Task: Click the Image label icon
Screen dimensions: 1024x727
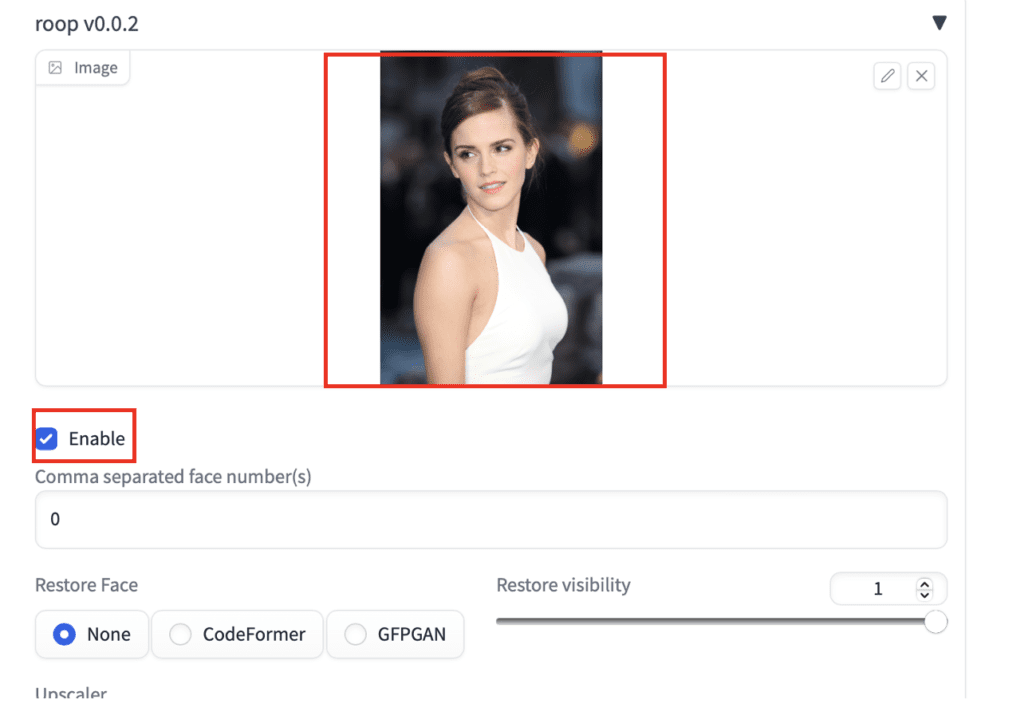Action: coord(56,67)
